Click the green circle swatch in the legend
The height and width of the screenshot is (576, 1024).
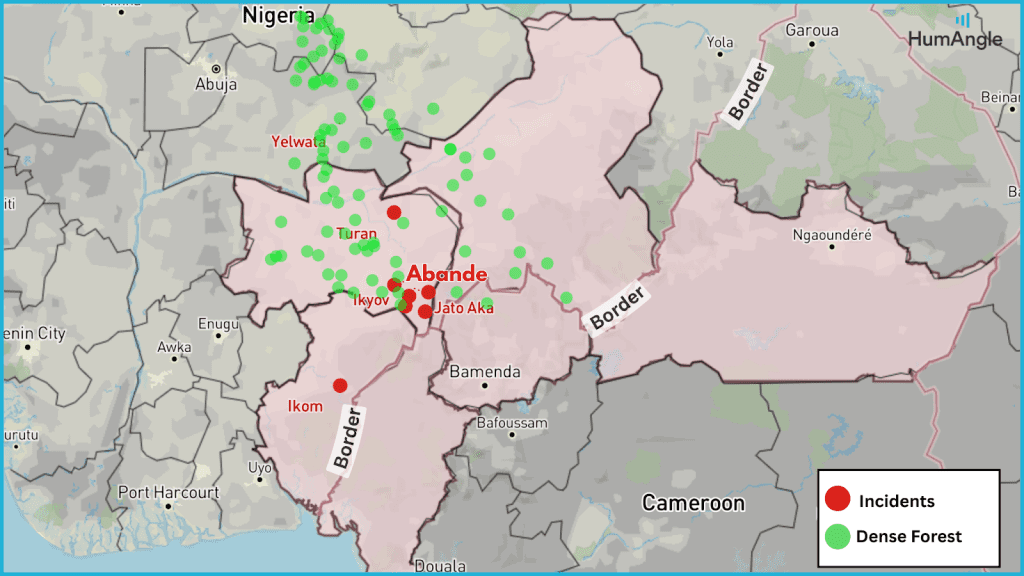click(836, 536)
